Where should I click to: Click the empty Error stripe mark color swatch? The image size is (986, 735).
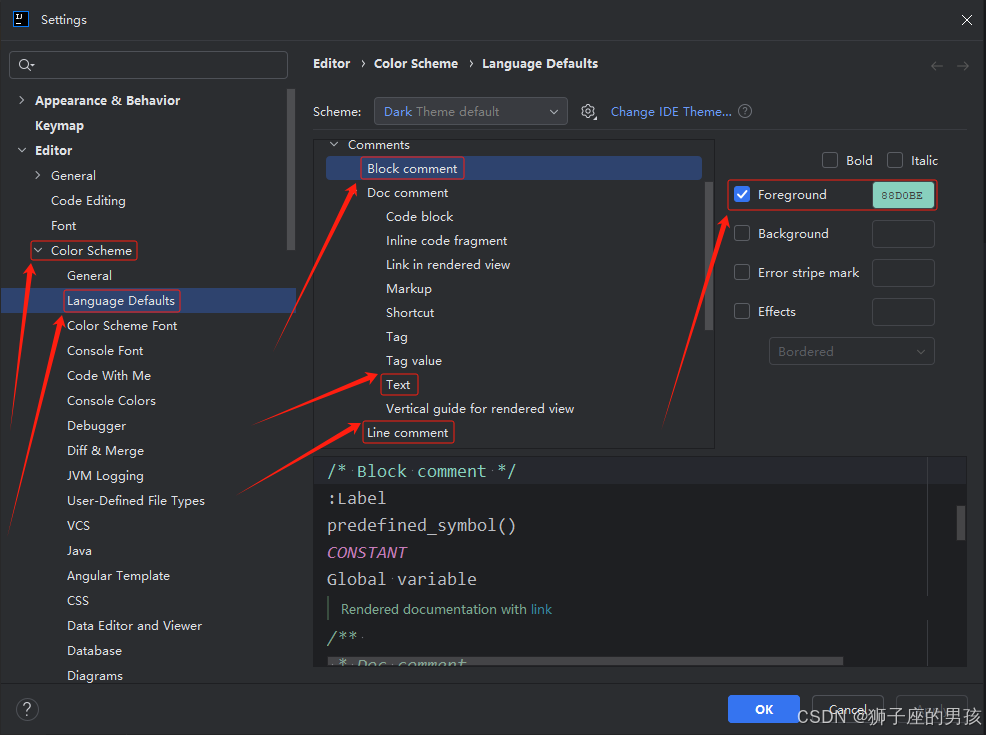903,273
